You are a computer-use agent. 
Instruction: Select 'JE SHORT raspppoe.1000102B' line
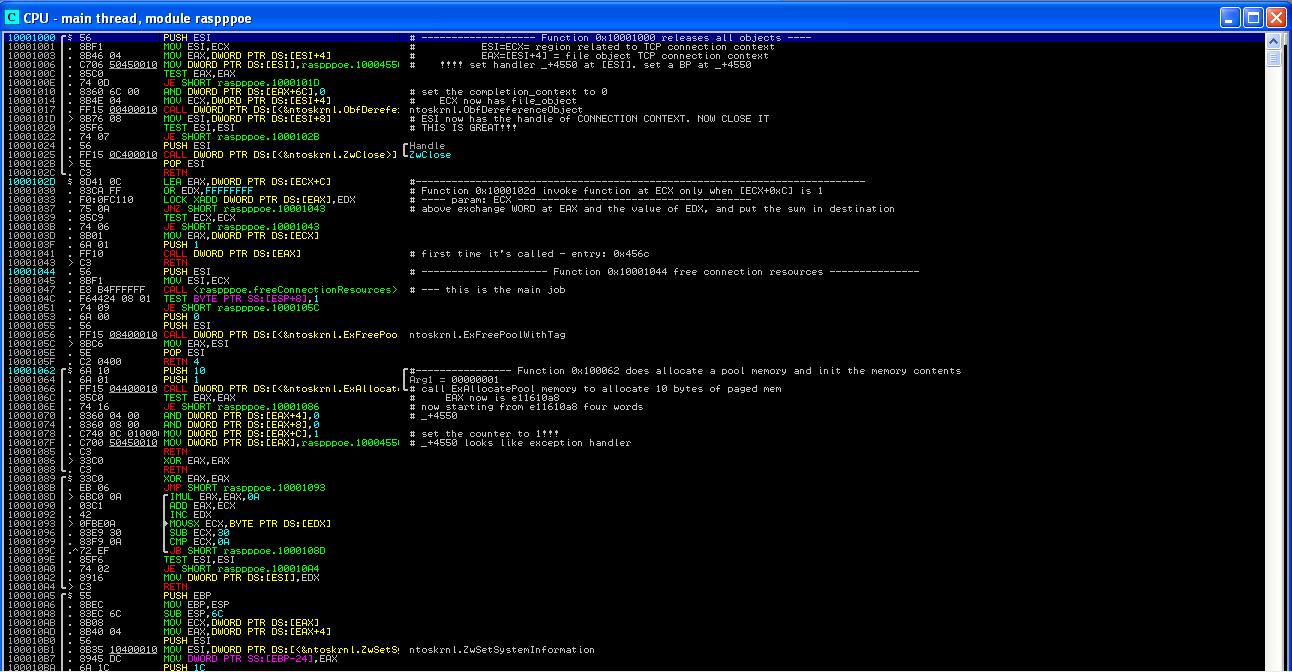[x=241, y=137]
